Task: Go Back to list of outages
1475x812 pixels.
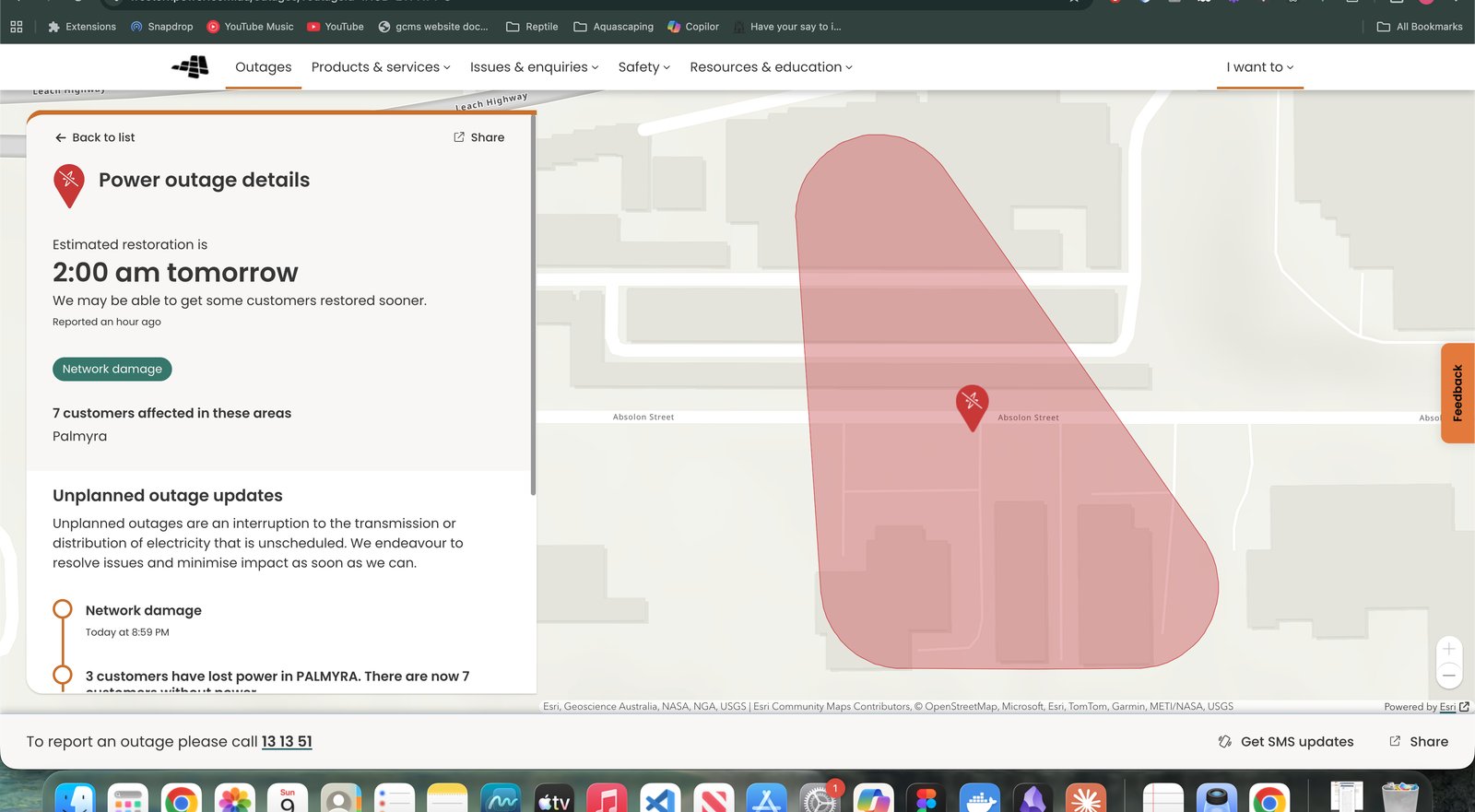Action: [x=95, y=137]
